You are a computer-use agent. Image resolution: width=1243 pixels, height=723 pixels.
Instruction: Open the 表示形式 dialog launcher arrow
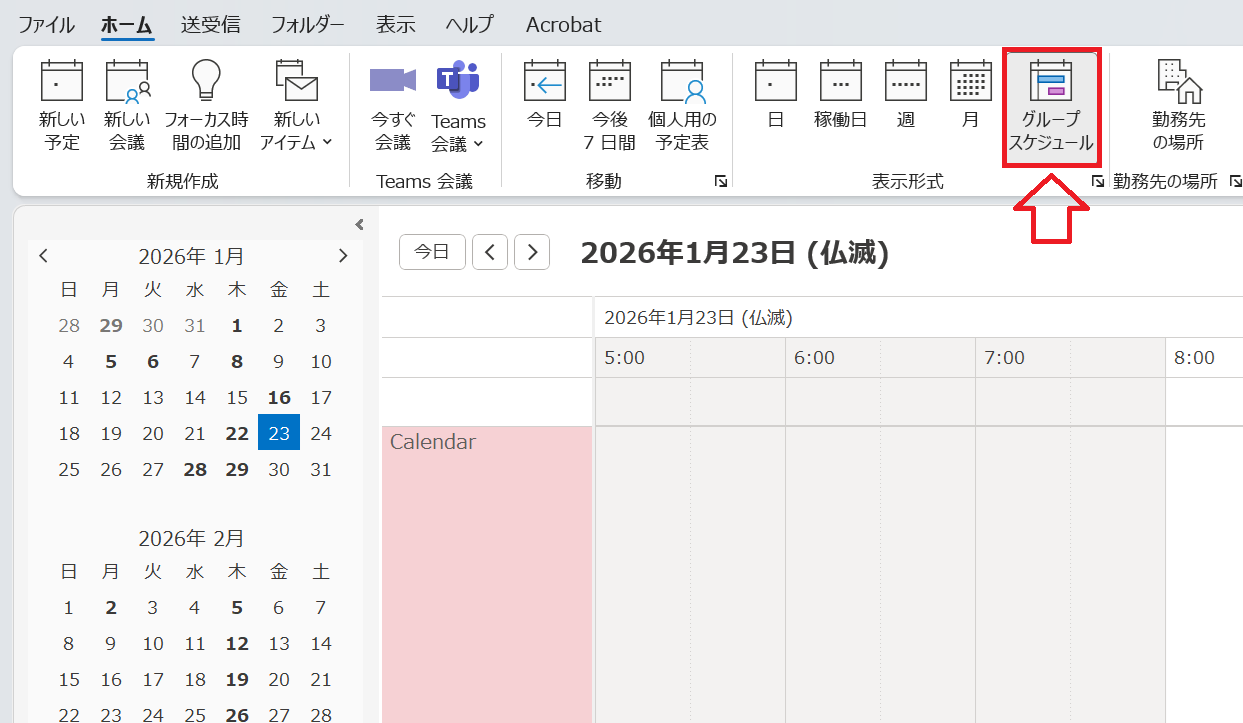point(1097,181)
